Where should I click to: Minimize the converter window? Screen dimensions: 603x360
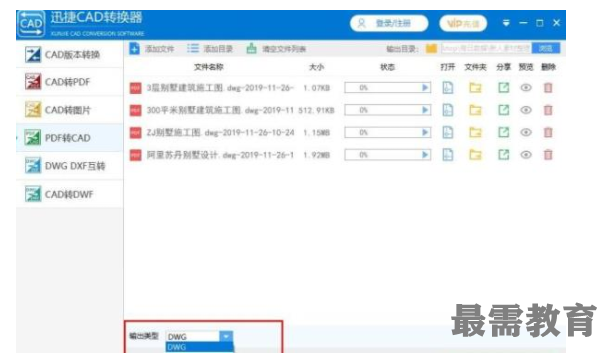(x=523, y=23)
